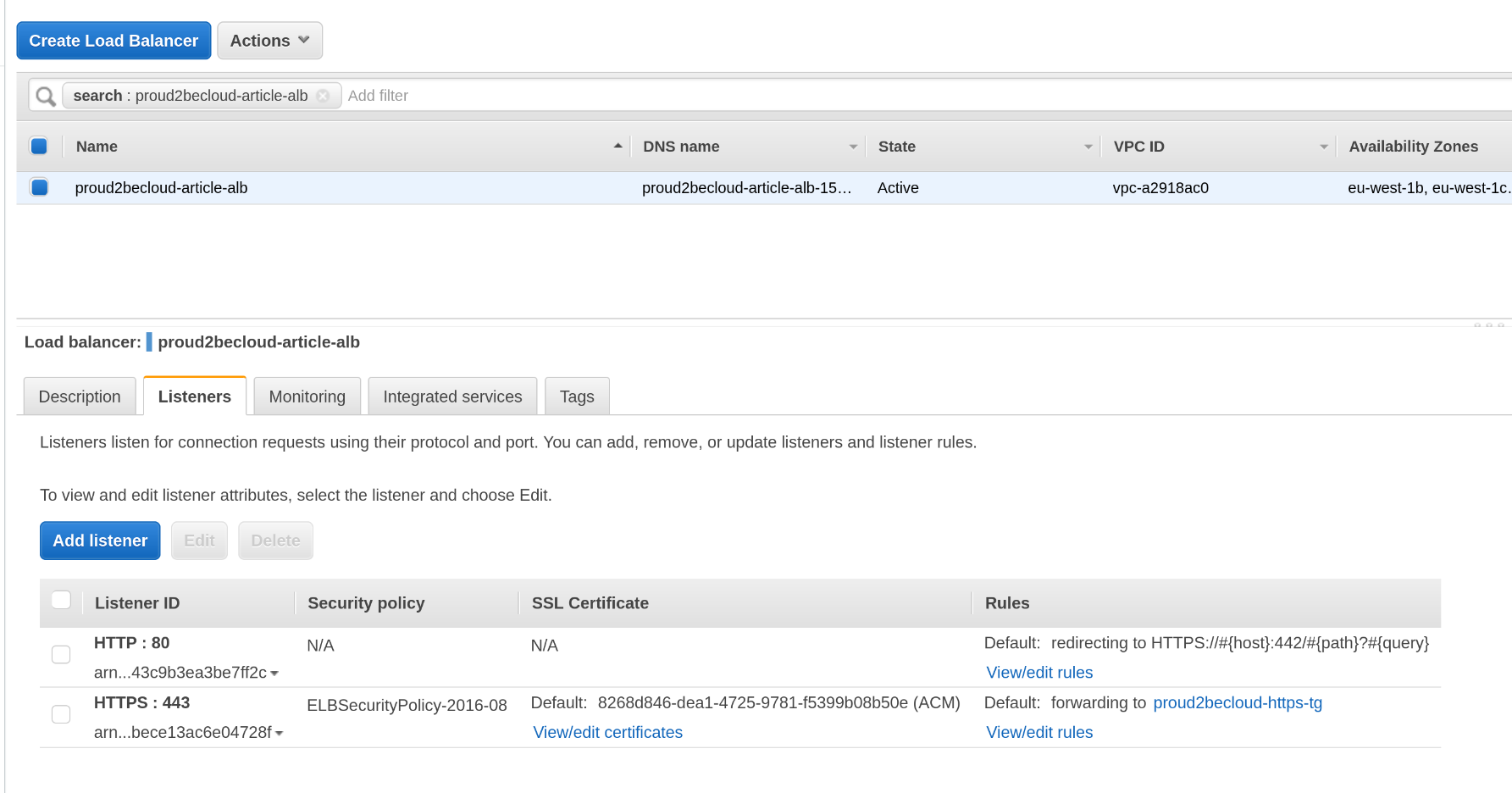The image size is (1512, 793).
Task: Open the Monitoring tab
Action: (307, 396)
